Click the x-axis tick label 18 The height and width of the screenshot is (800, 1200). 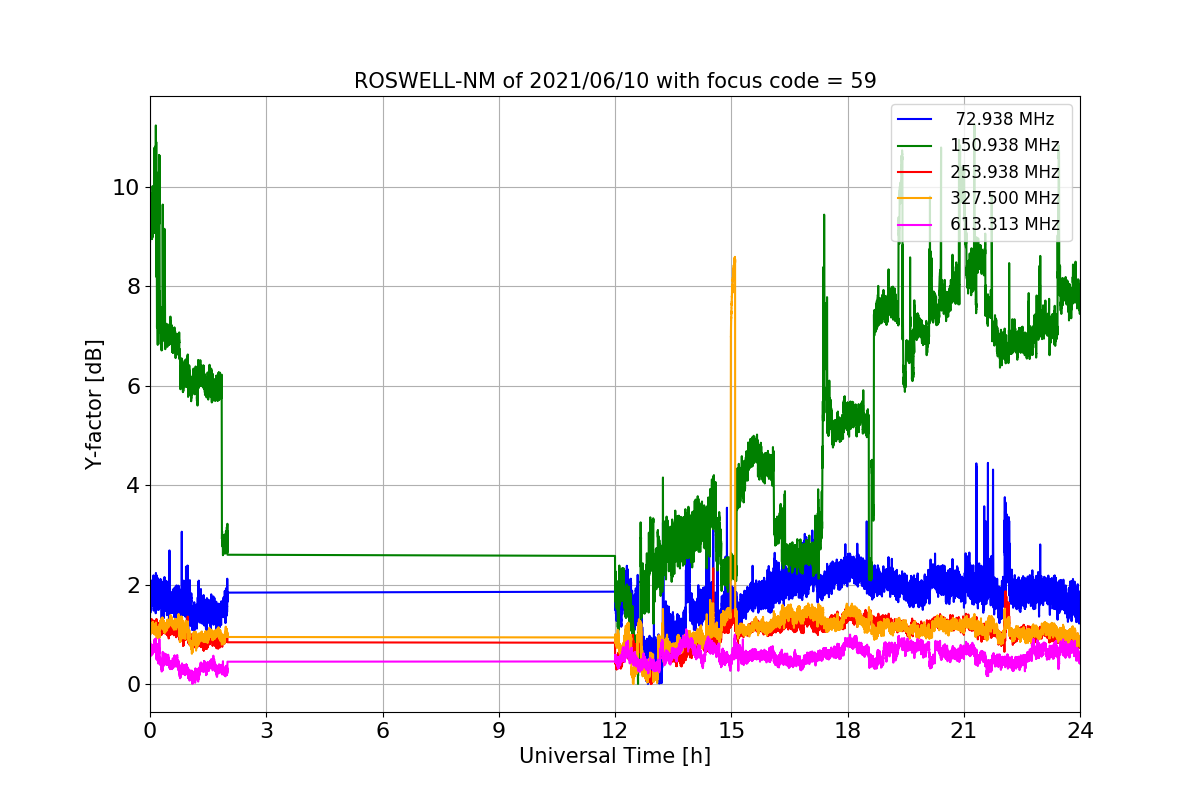coord(847,731)
